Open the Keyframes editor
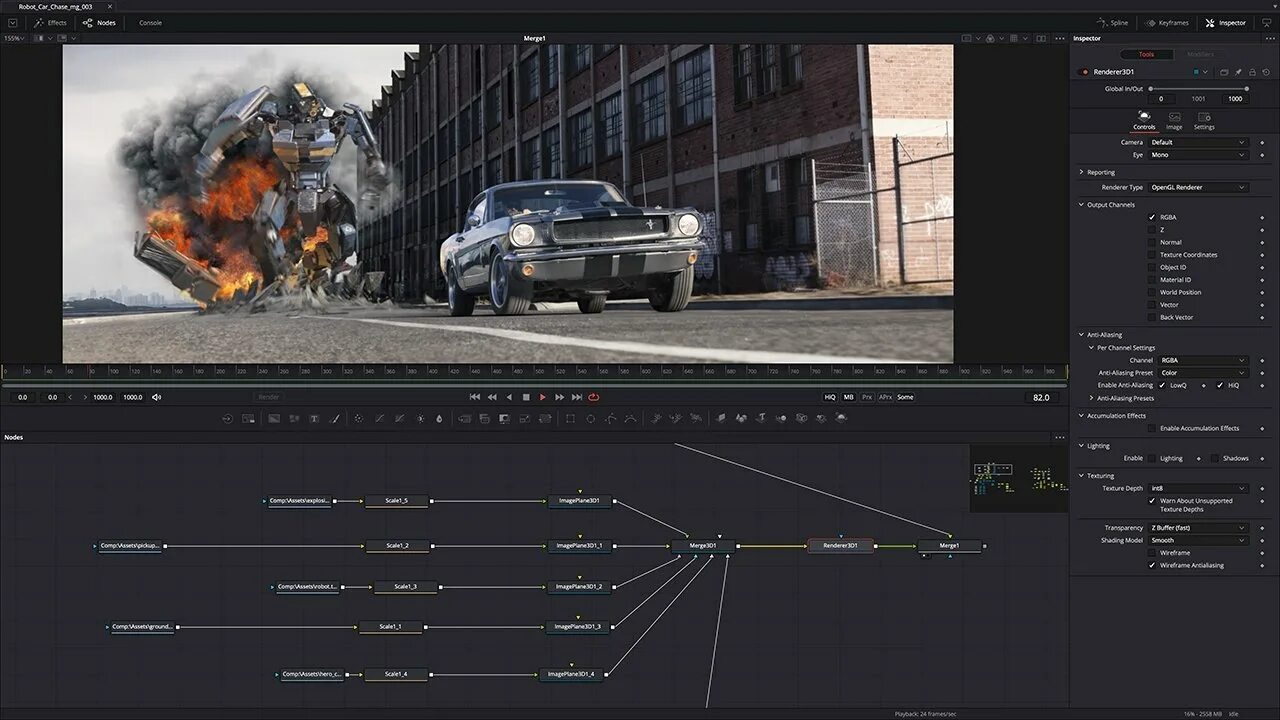The image size is (1280, 720). click(x=1167, y=22)
